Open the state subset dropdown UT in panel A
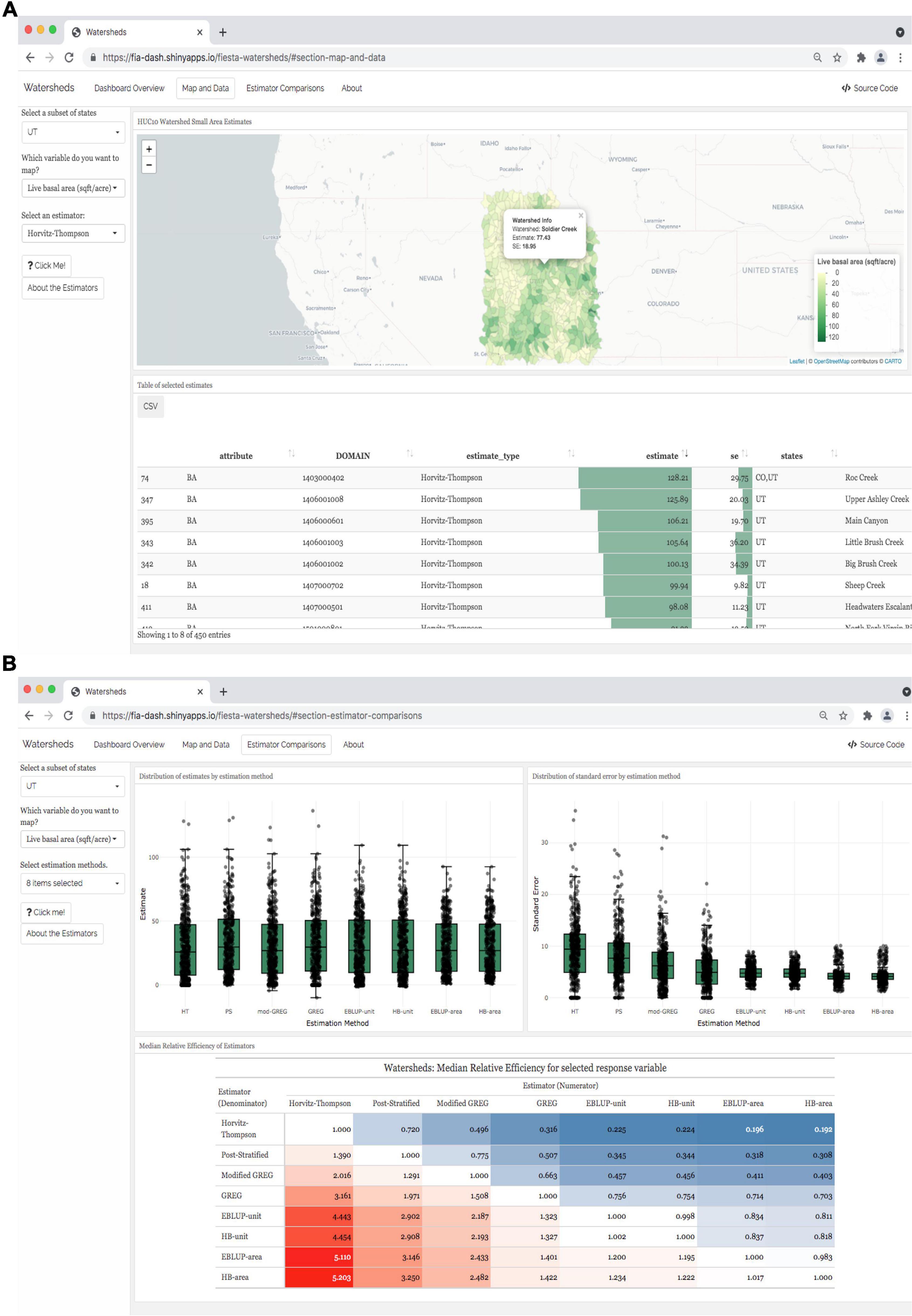Viewport: 912px width, 1316px height. [73, 132]
